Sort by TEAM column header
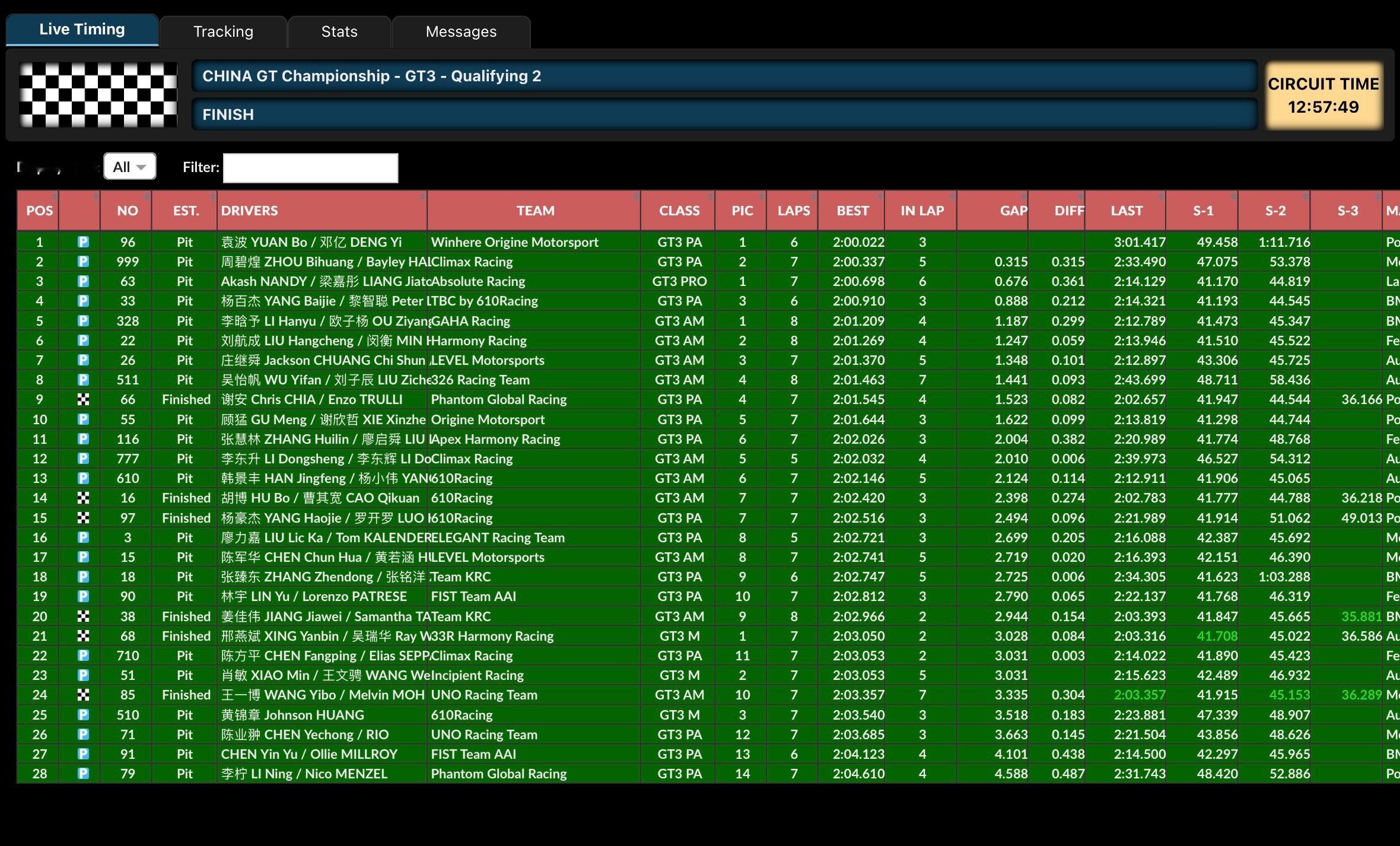Viewport: 1400px width, 846px height. tap(535, 211)
